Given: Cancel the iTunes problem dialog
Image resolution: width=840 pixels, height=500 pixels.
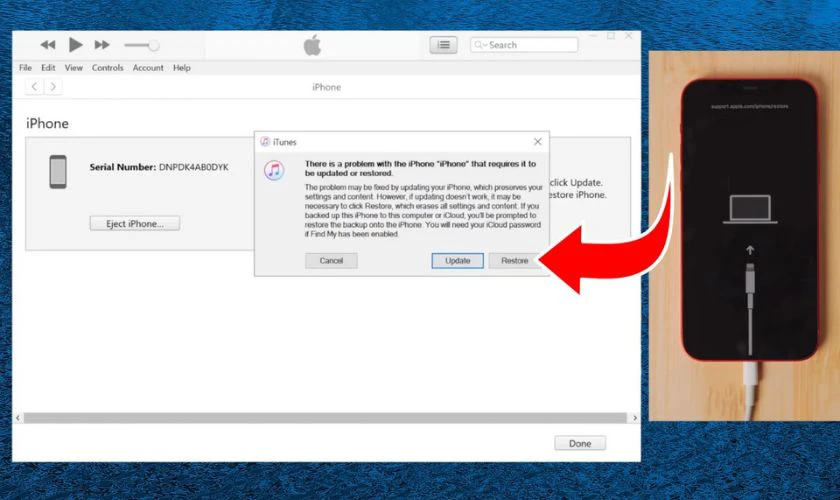Looking at the screenshot, I should click(x=331, y=260).
